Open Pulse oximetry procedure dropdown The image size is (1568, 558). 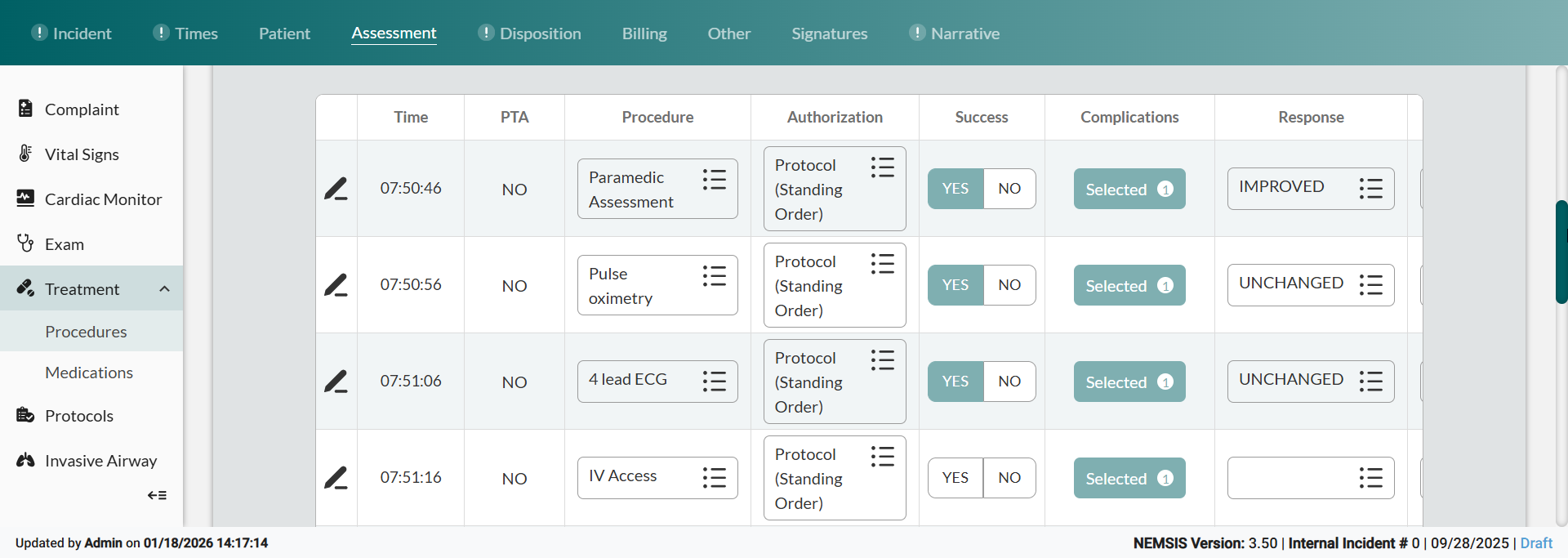(x=657, y=285)
